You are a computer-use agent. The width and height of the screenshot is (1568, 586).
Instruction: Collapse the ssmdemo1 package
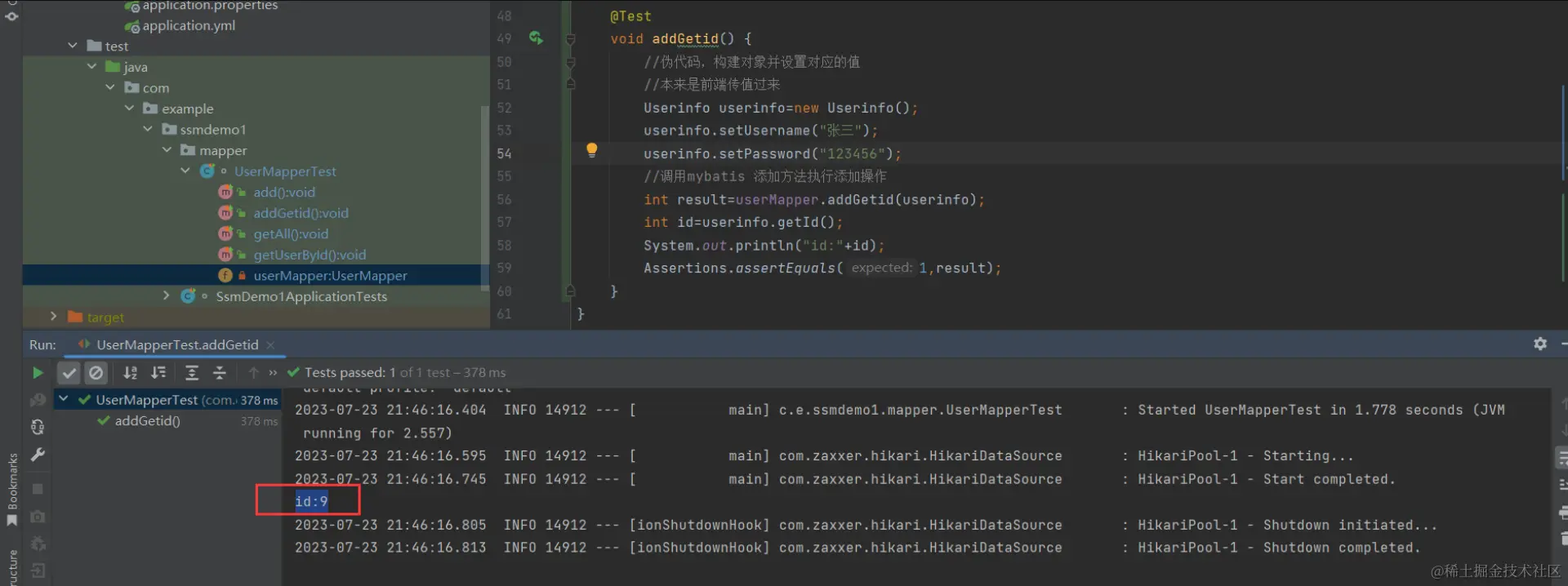(x=148, y=129)
